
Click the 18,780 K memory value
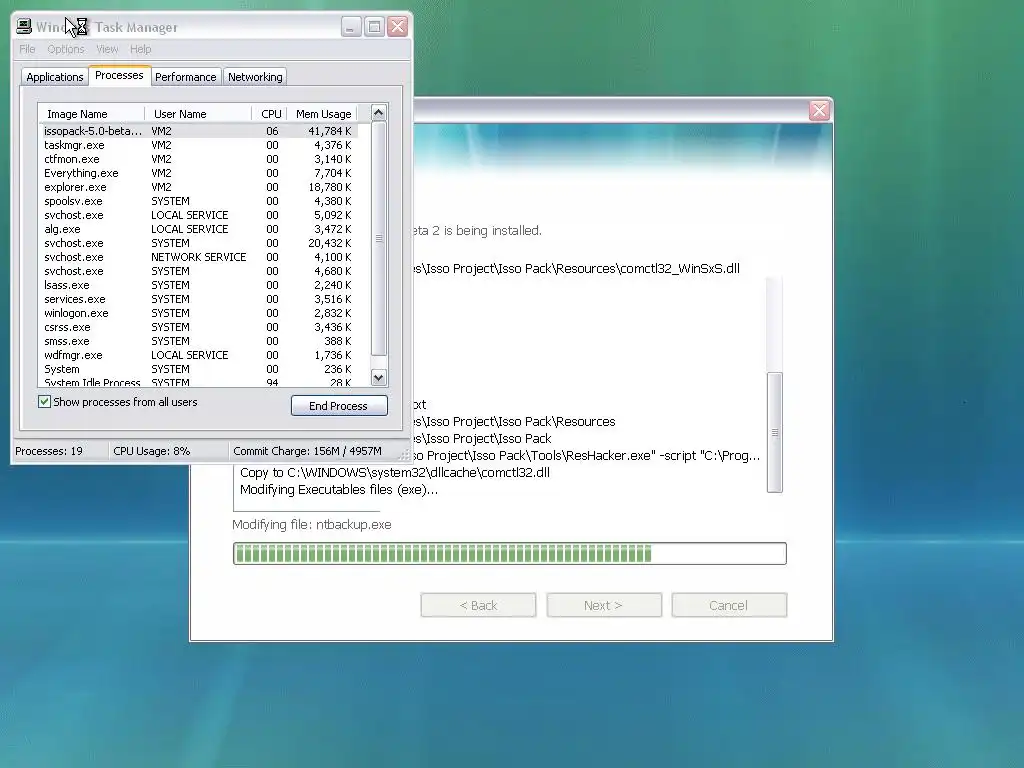click(x=329, y=187)
